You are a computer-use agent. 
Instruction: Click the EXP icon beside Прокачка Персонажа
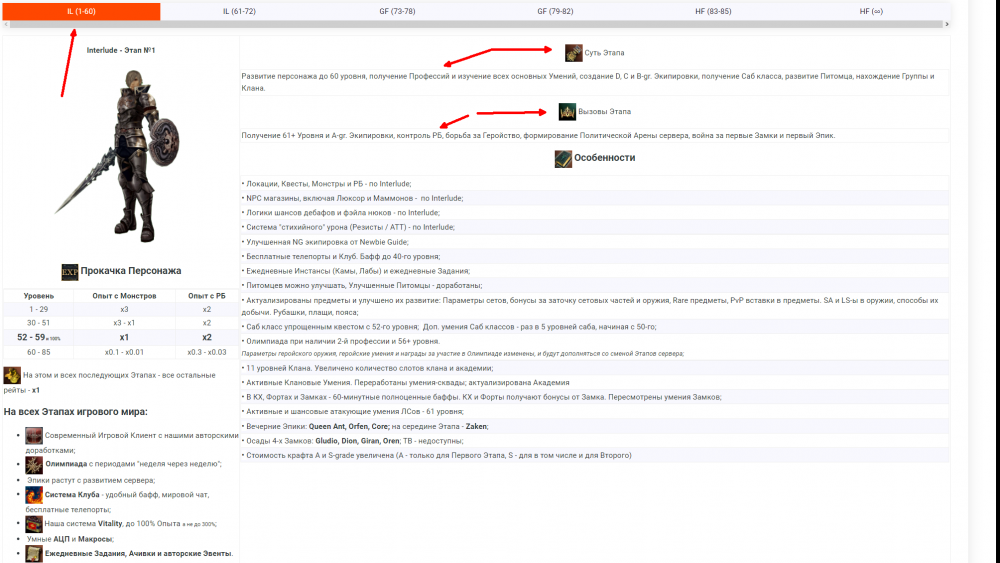69,271
